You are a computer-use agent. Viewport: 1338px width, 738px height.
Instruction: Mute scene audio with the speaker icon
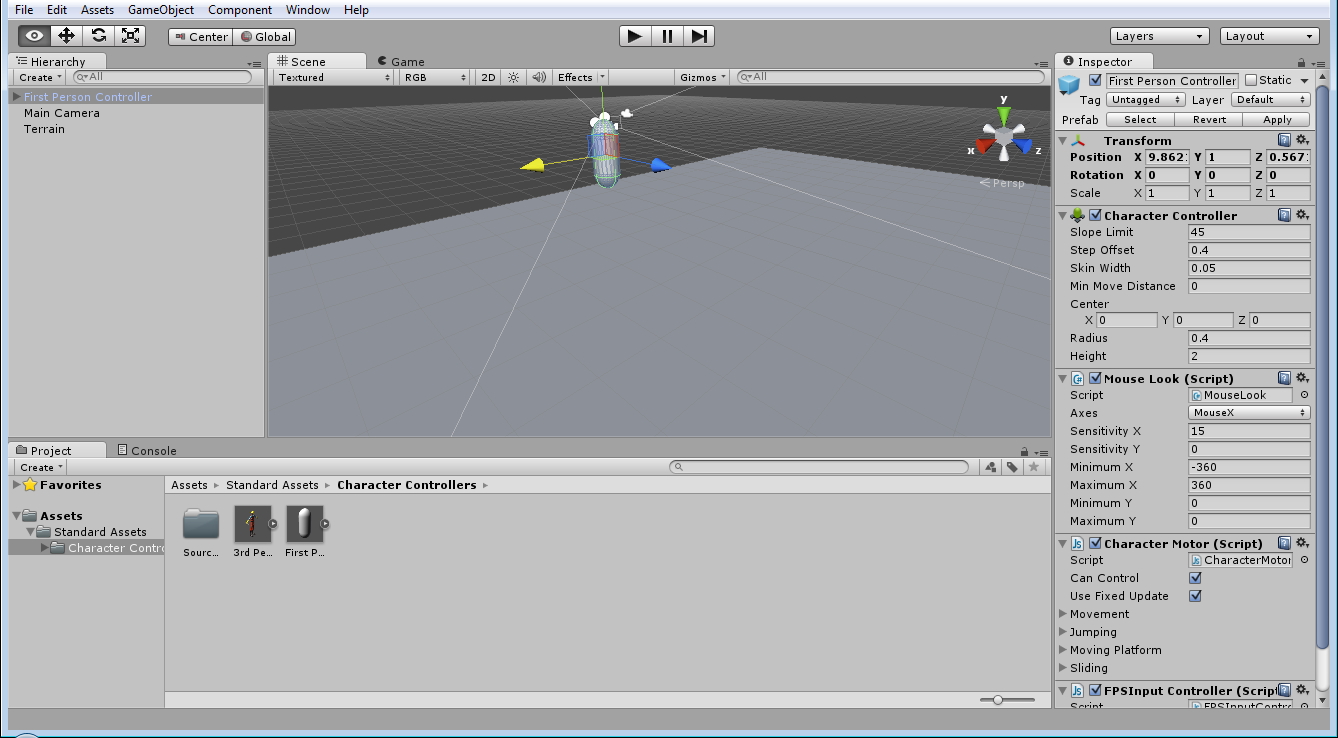538,76
